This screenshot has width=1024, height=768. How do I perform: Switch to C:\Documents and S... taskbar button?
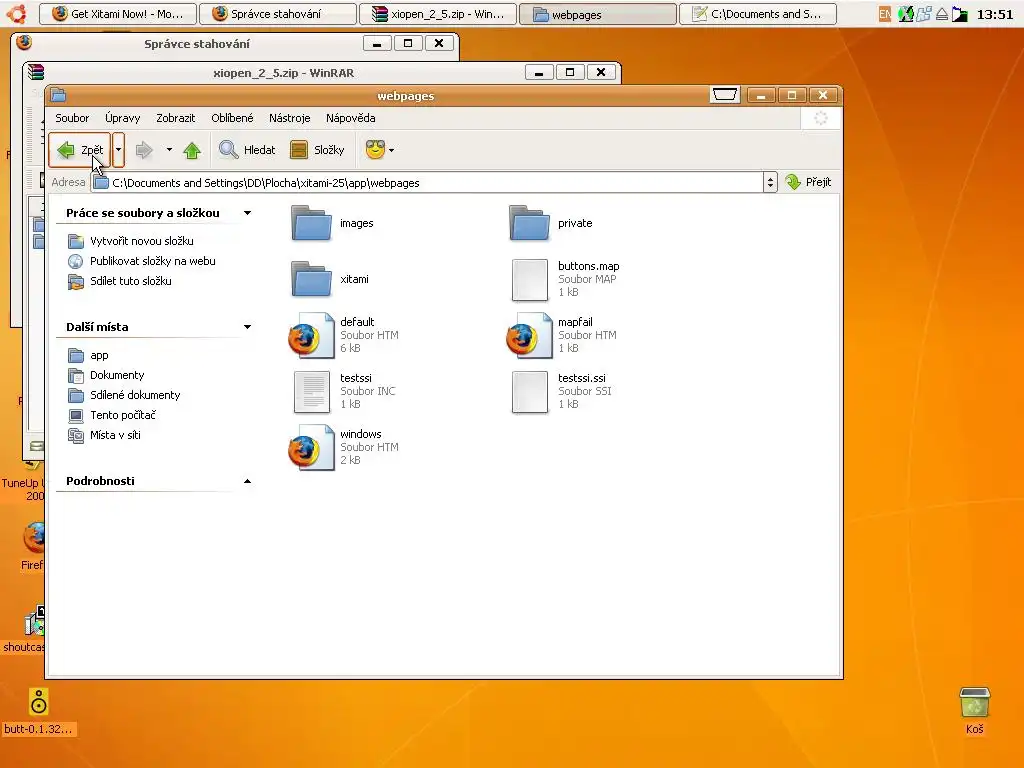[x=758, y=14]
